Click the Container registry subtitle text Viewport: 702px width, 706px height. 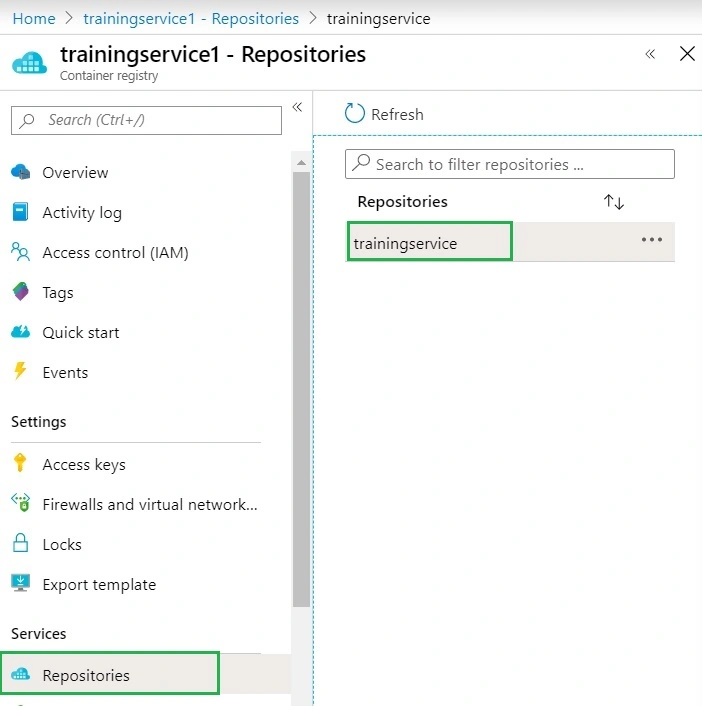(109, 76)
